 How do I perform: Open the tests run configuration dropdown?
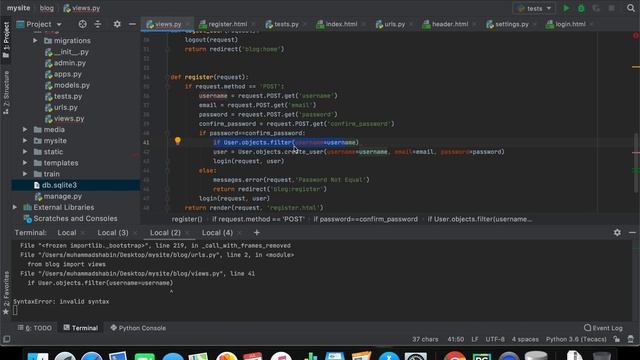click(x=533, y=8)
